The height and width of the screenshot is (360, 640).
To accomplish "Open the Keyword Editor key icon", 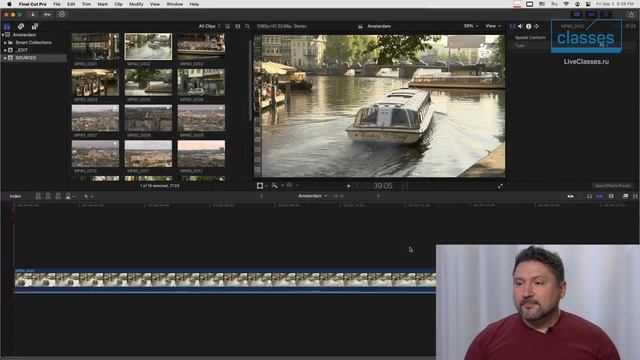I will click(47, 14).
